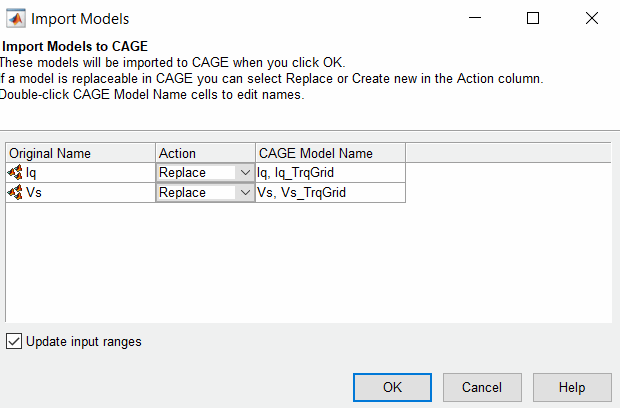Select the Vs original name cell

pyautogui.click(x=80, y=193)
